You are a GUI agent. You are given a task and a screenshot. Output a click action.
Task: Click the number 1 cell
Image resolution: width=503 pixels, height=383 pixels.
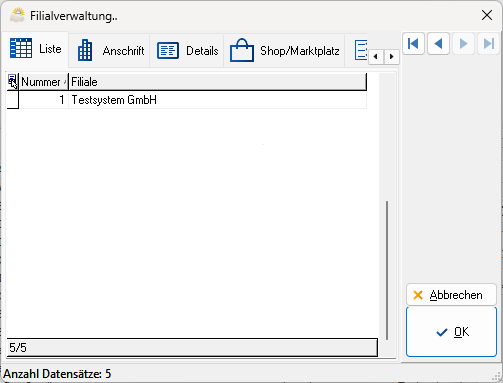tap(44, 100)
